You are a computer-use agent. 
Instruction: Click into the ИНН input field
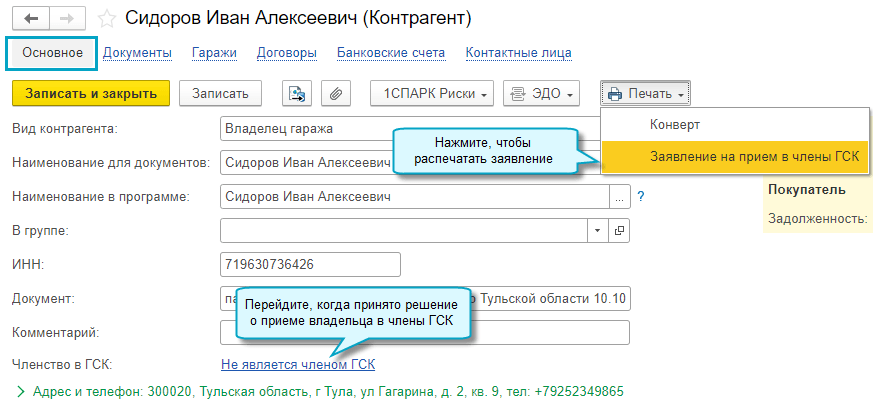pos(309,264)
